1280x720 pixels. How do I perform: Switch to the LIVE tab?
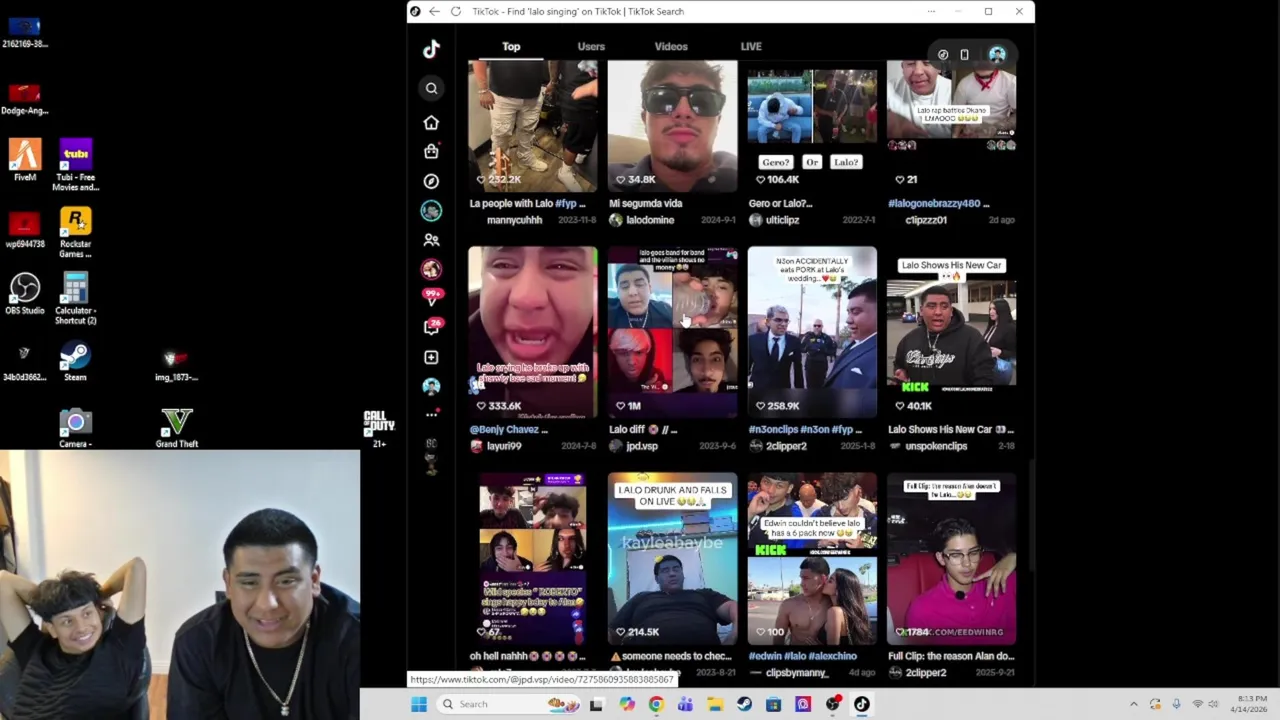point(751,46)
